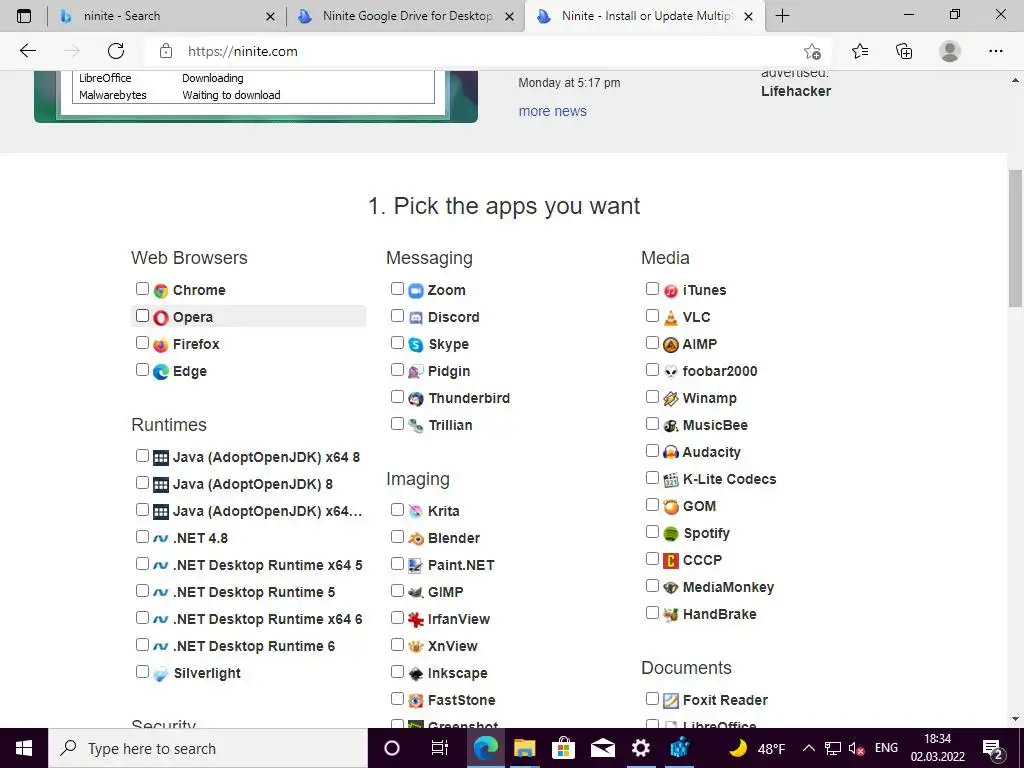
Task: Check the VLC checkbox
Action: 652,315
